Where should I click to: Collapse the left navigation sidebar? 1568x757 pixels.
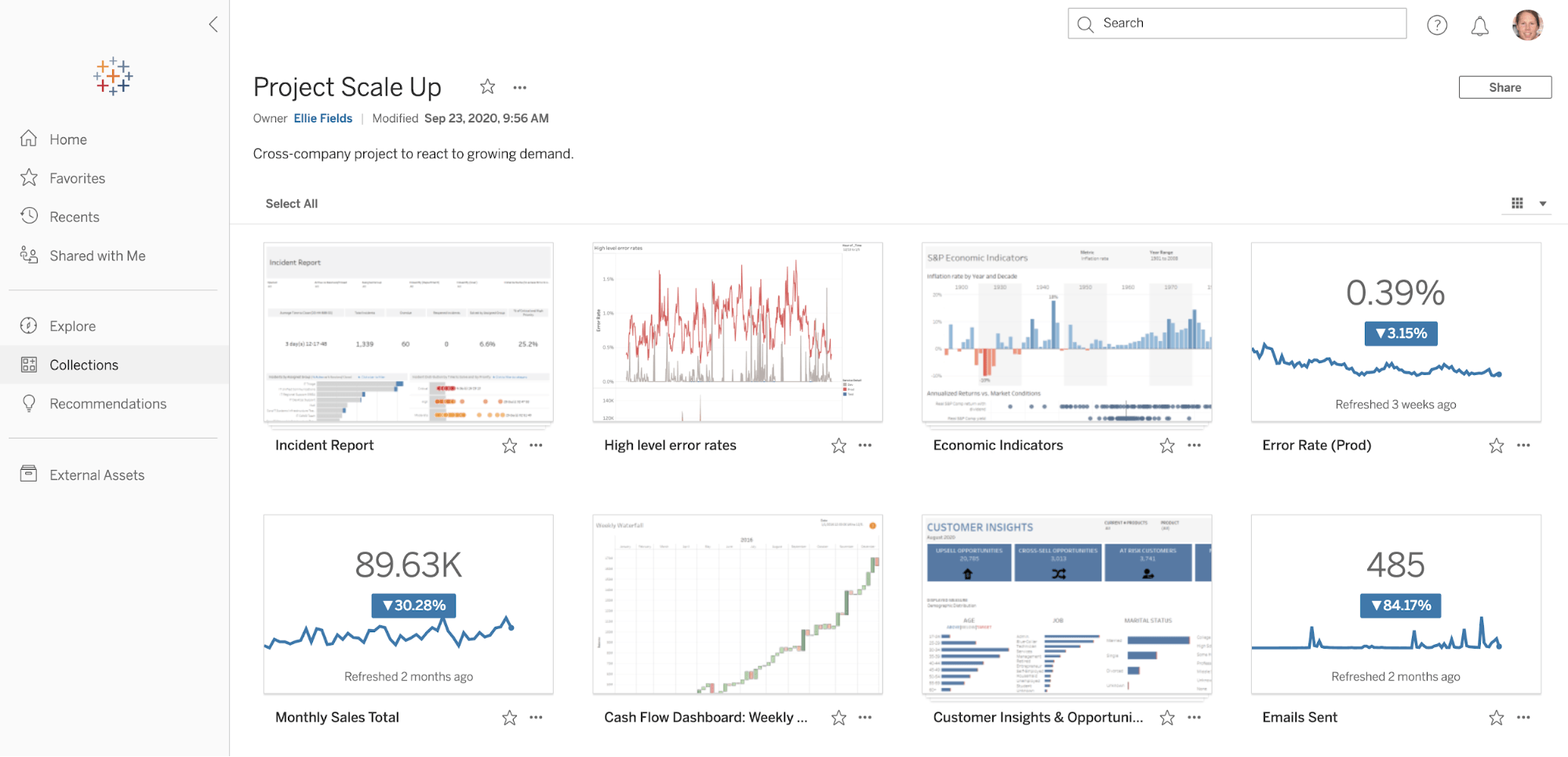click(x=213, y=24)
